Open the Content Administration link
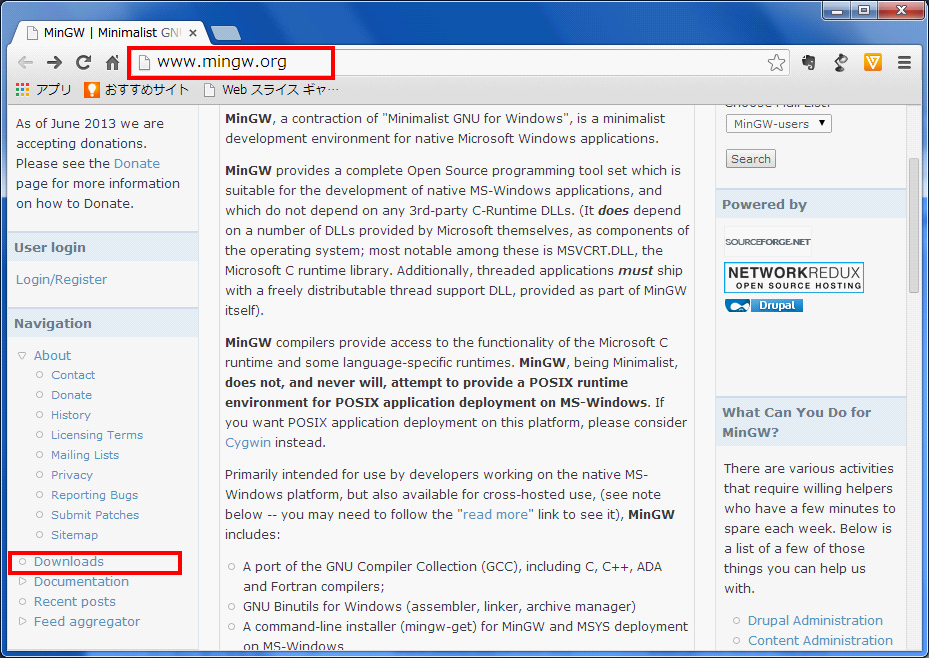This screenshot has height=658, width=929. point(820,641)
